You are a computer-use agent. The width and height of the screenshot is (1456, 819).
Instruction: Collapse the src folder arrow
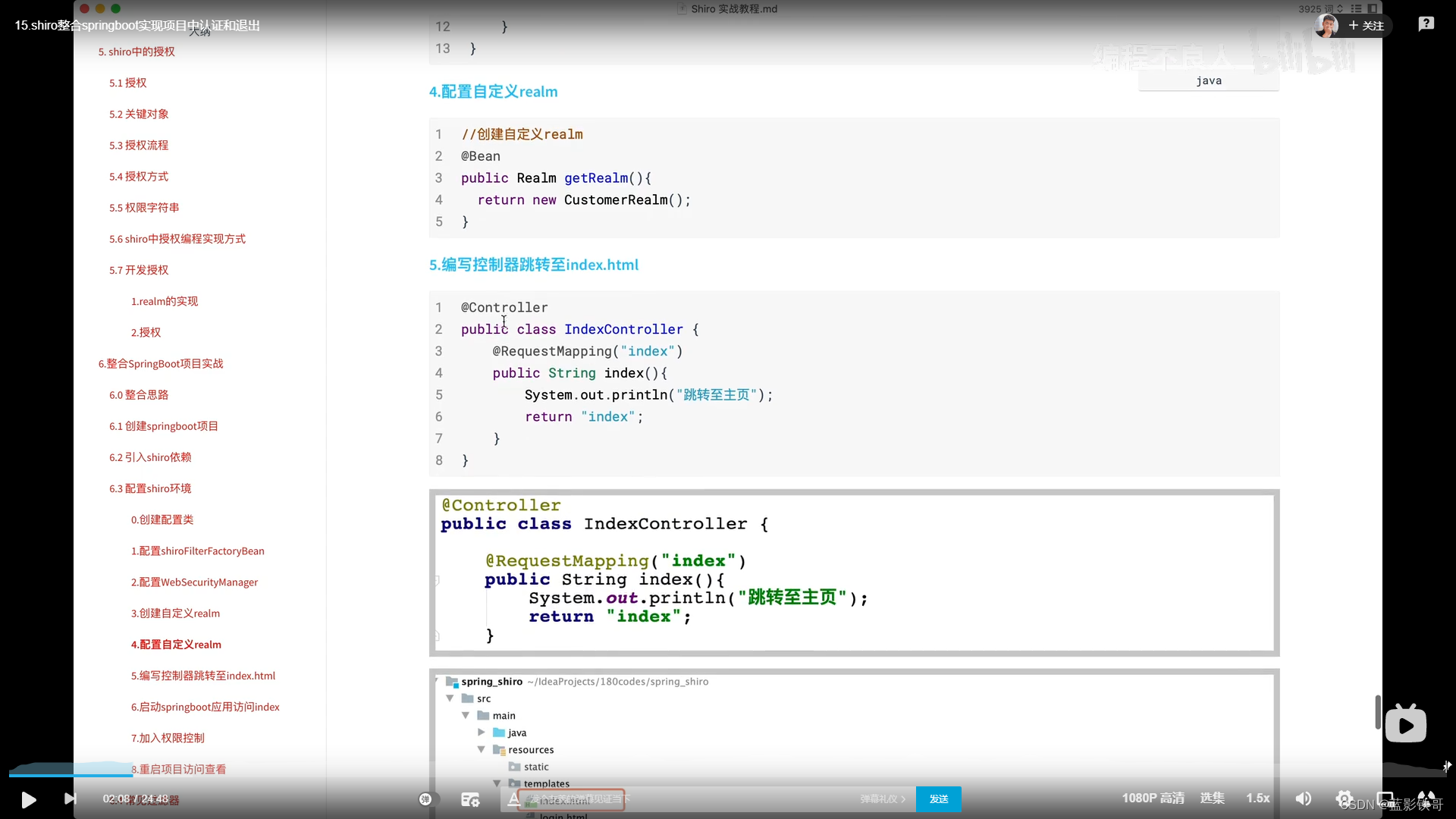point(450,698)
